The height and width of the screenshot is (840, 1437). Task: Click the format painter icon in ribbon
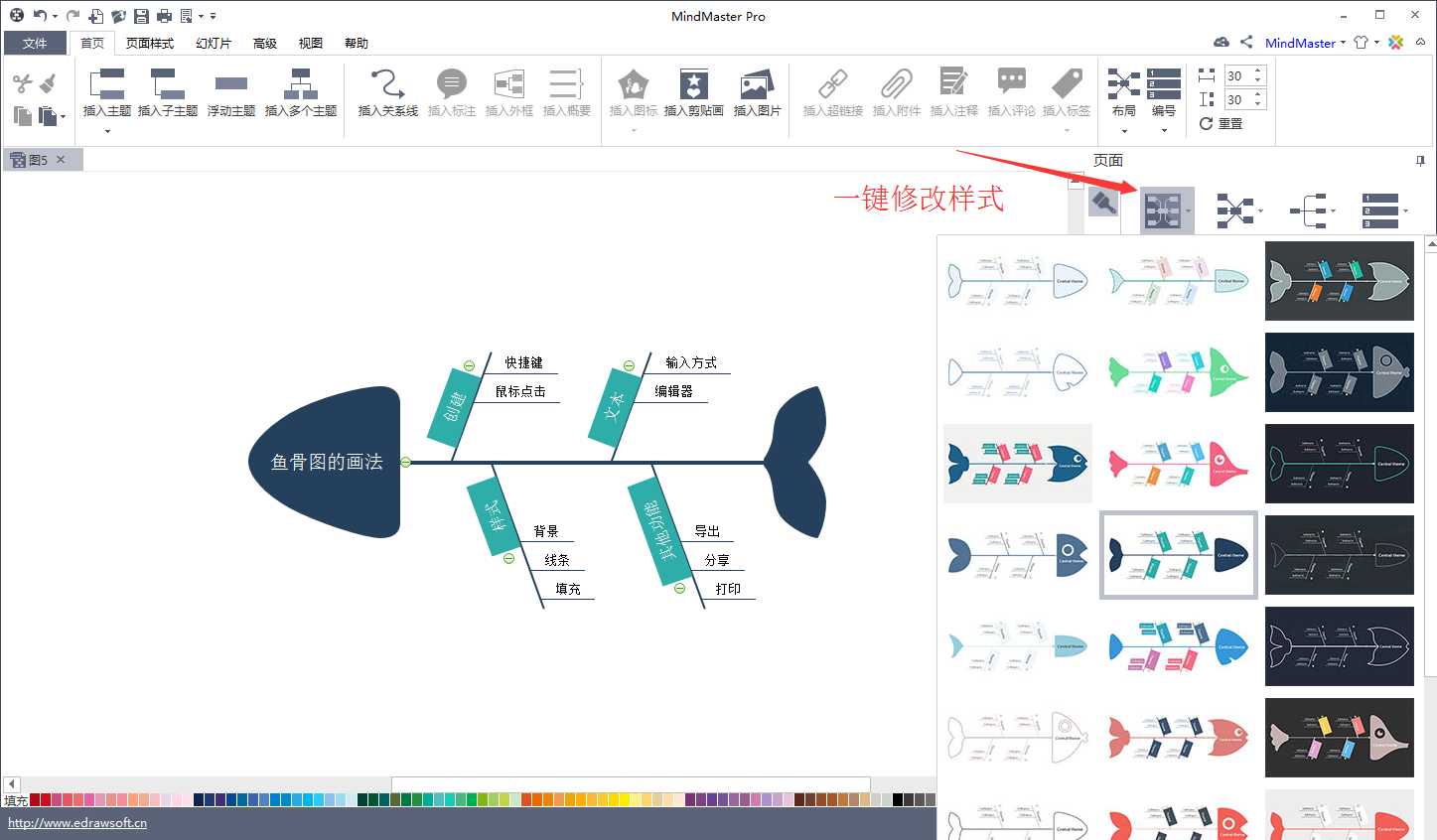pyautogui.click(x=48, y=82)
